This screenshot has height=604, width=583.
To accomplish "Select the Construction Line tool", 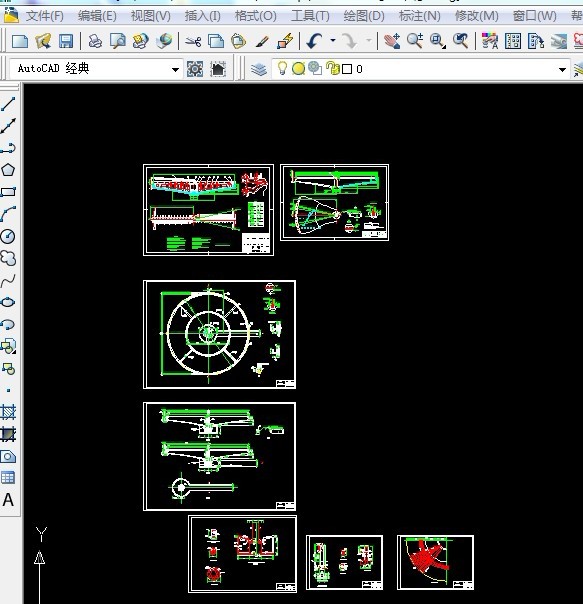I will tap(8, 126).
